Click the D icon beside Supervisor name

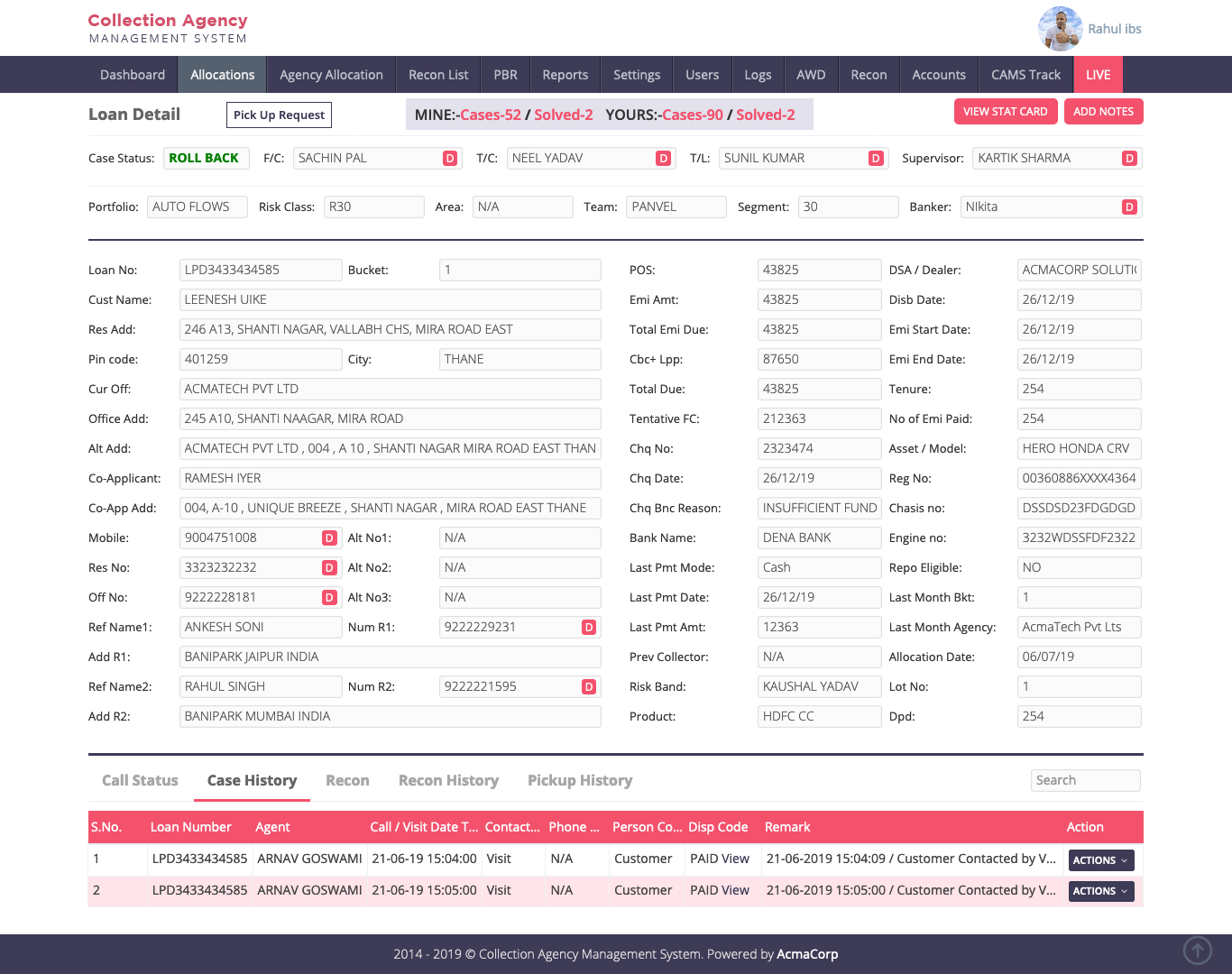pos(1129,159)
